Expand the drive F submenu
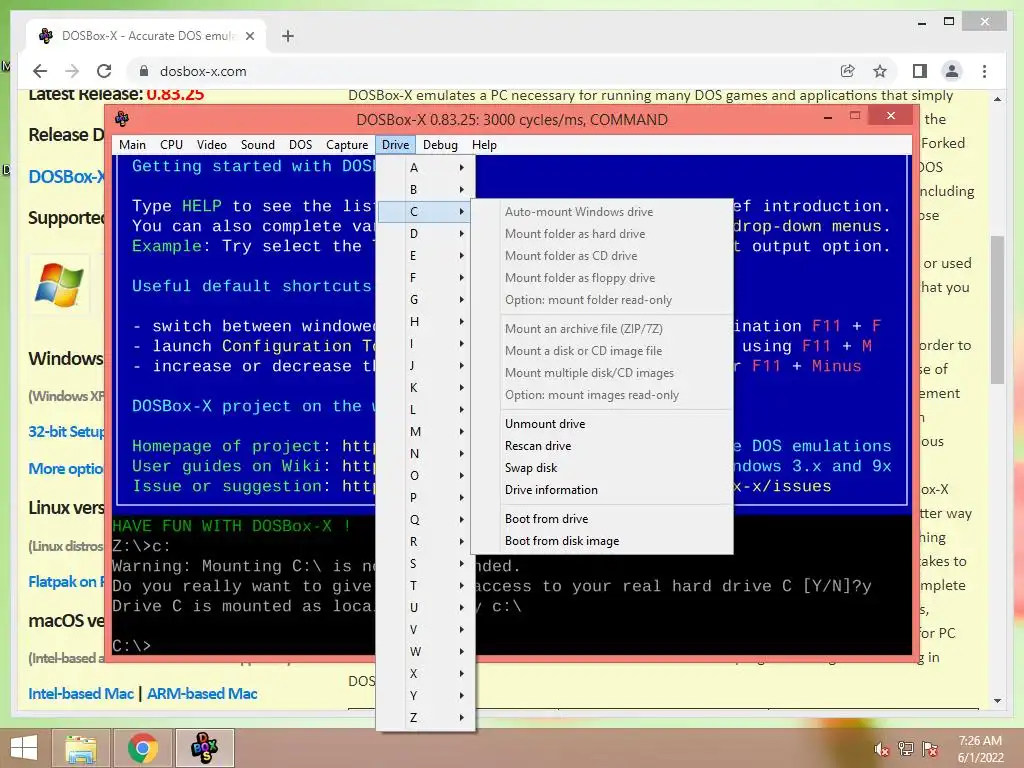The width and height of the screenshot is (1024, 768). 426,278
